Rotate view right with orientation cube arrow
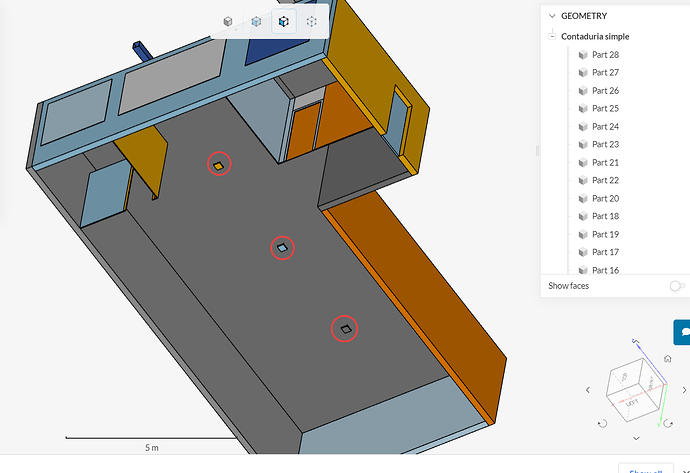Viewport: 690px width, 473px height. 684,390
